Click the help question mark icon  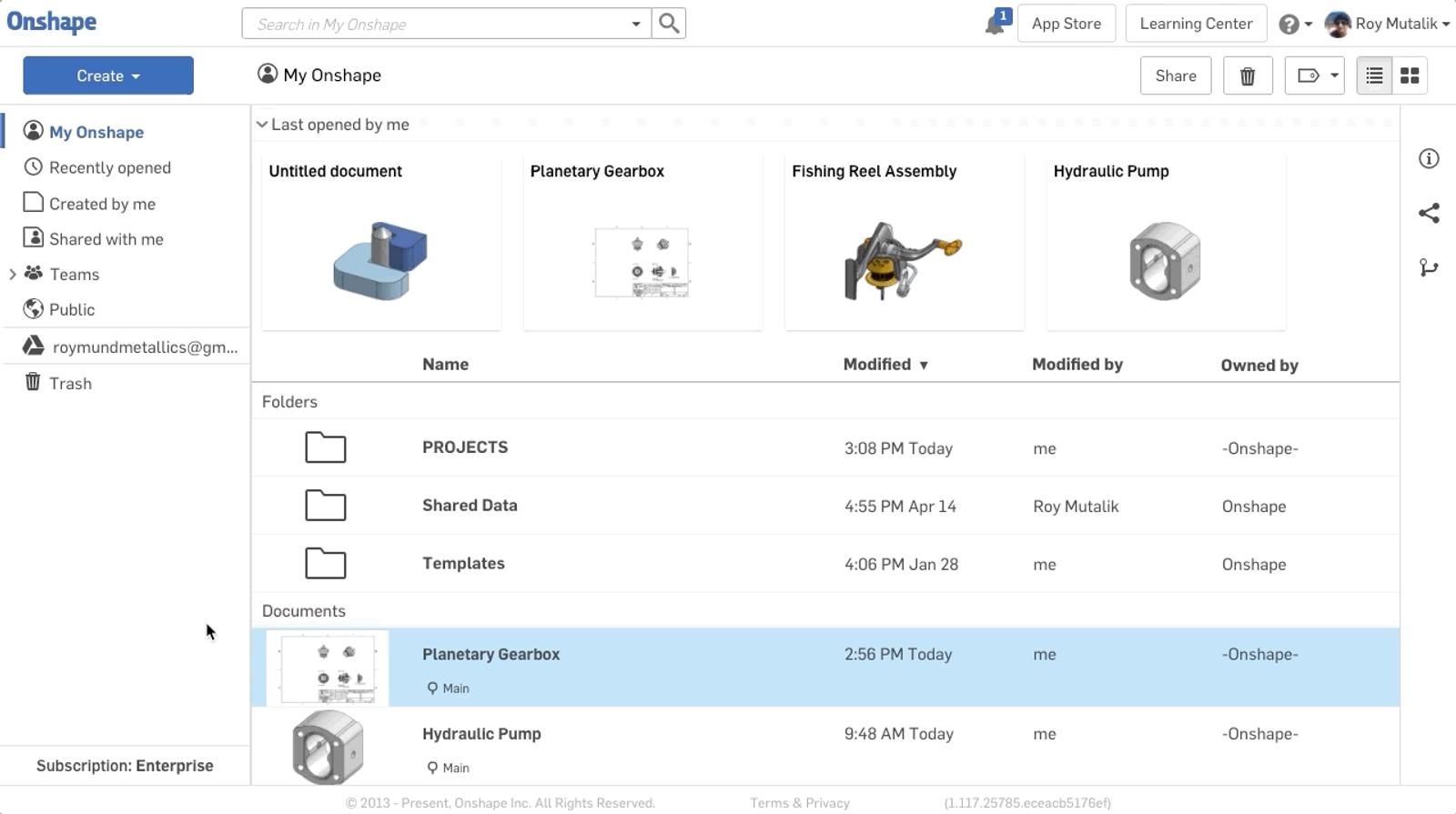[x=1289, y=25]
